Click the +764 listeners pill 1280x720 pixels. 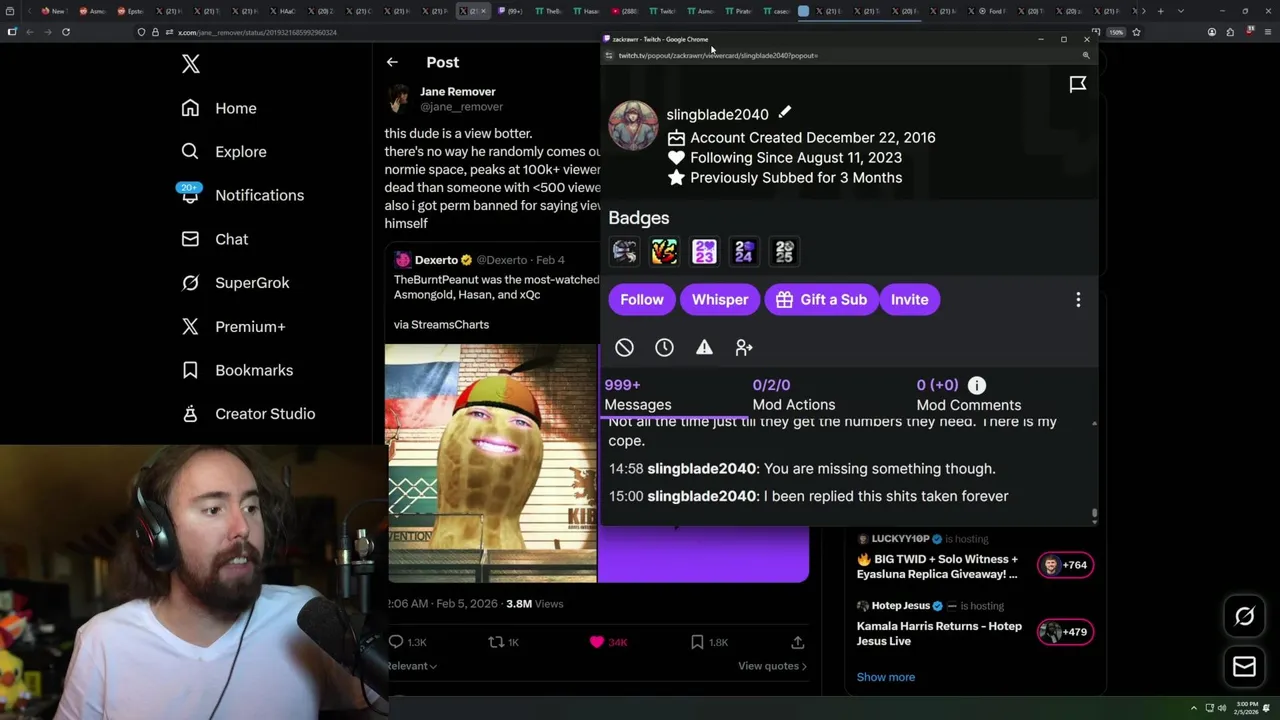pos(1065,565)
